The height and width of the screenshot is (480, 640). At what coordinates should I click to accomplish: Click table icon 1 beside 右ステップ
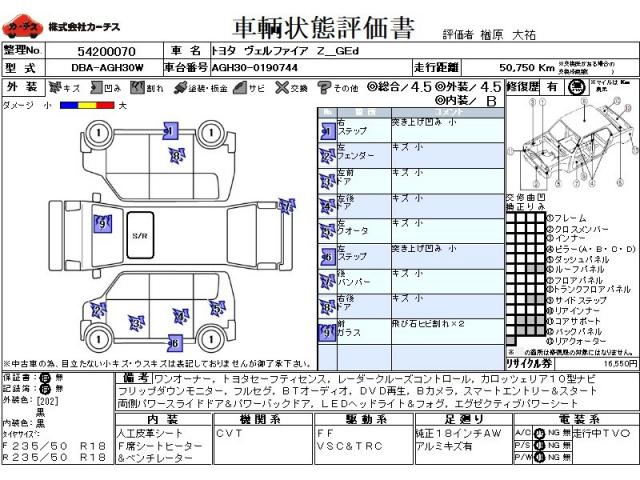coord(327,131)
